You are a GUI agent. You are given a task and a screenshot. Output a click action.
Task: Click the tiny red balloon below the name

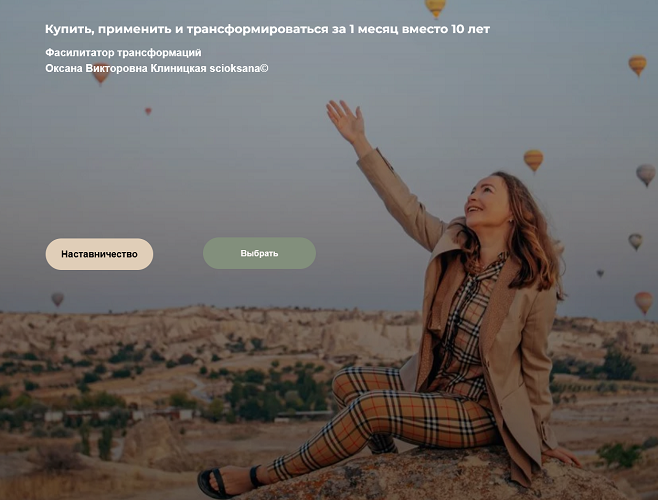tap(148, 111)
